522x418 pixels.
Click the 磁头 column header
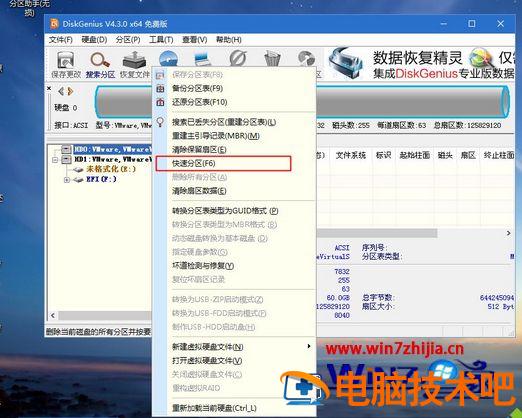pos(445,155)
